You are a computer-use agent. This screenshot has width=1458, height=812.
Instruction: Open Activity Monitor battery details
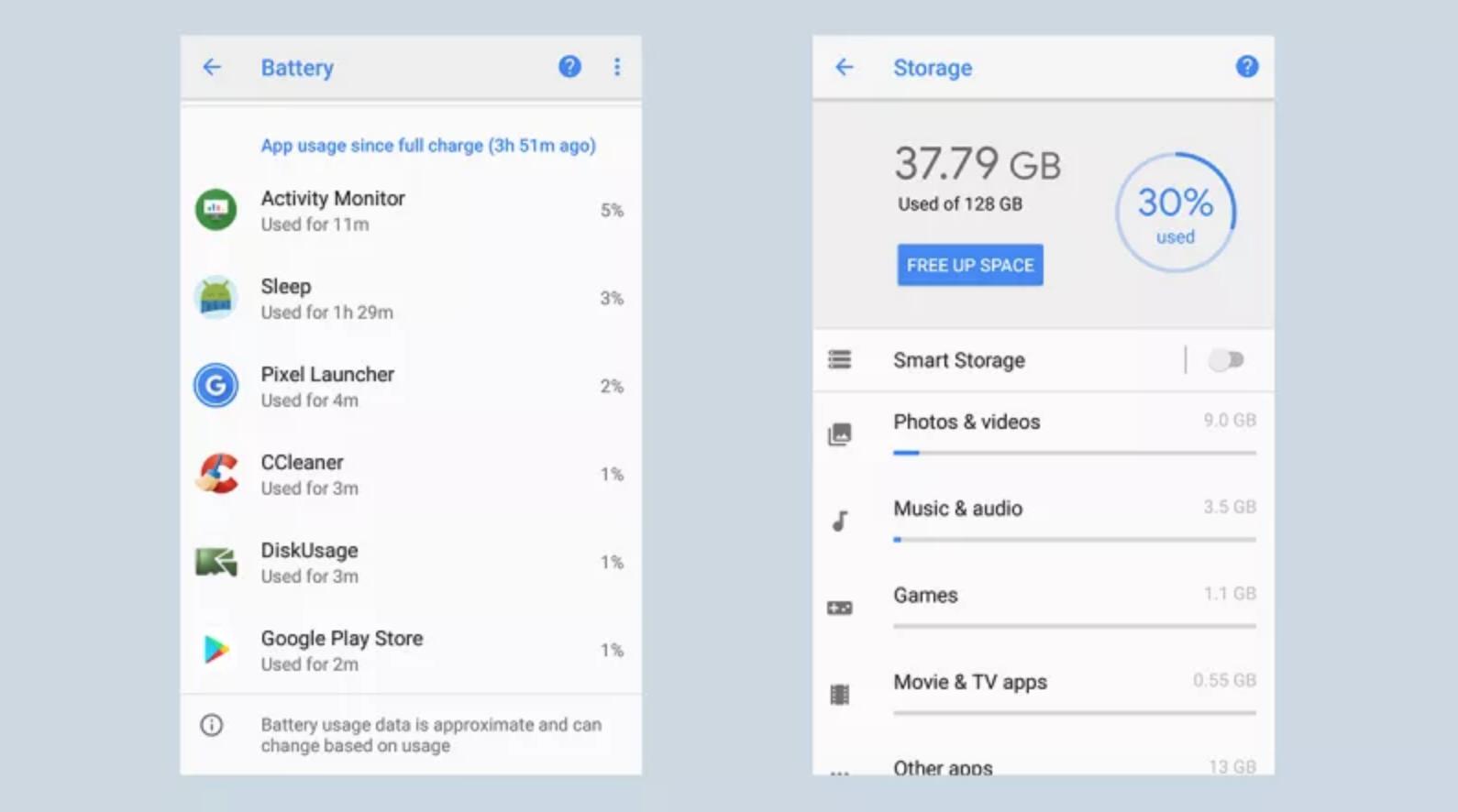pyautogui.click(x=411, y=210)
